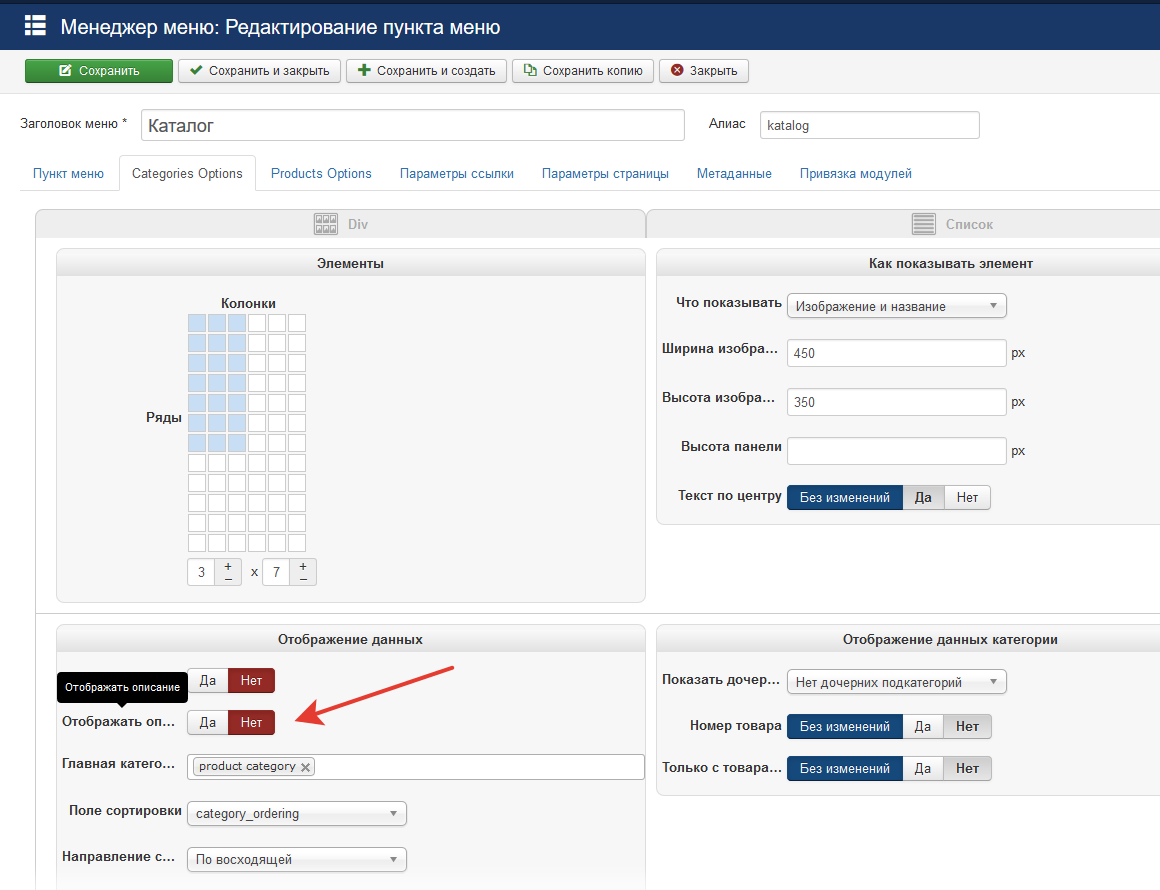This screenshot has width=1160, height=890.
Task: Set Номер товара to Нет
Action: (967, 727)
